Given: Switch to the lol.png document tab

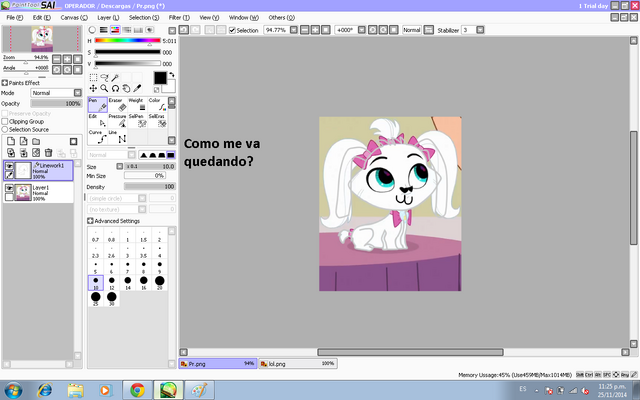Looking at the screenshot, I should click(298, 364).
